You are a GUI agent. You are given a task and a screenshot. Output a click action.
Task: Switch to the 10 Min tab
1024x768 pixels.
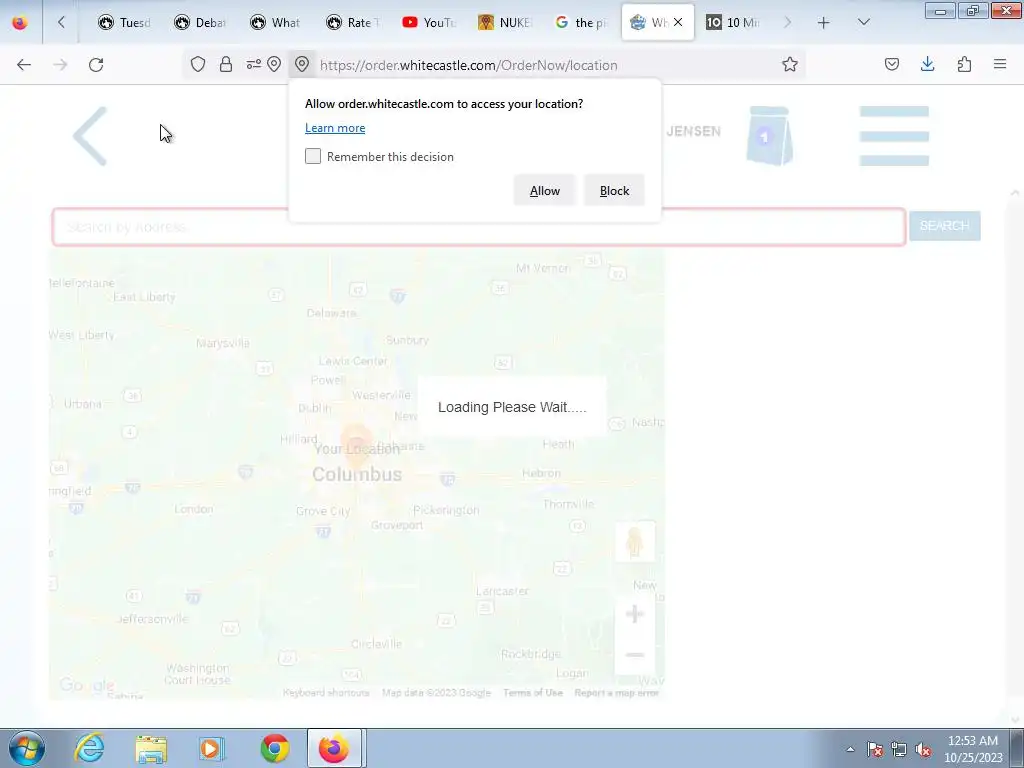click(733, 22)
